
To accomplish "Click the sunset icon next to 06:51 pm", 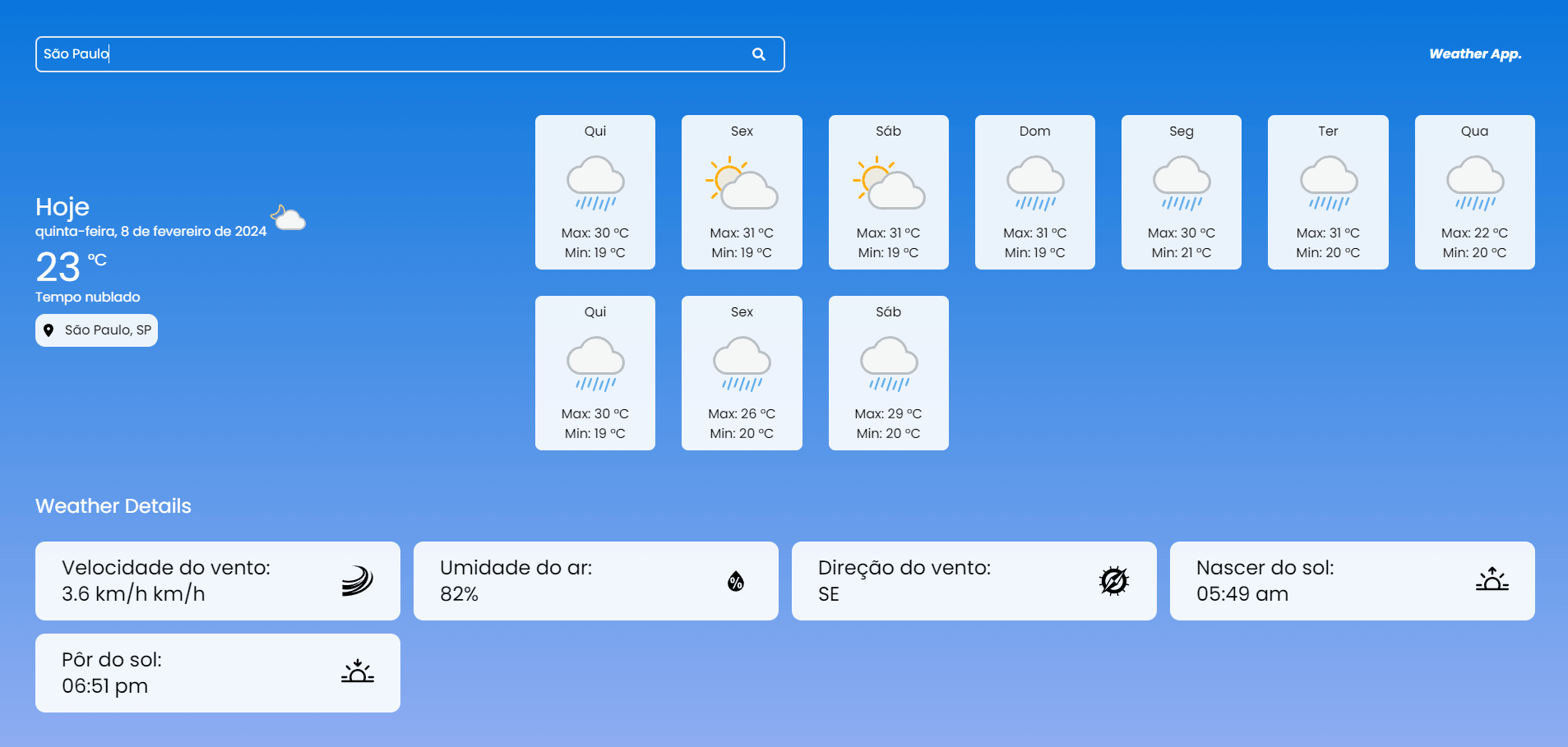I will point(358,672).
